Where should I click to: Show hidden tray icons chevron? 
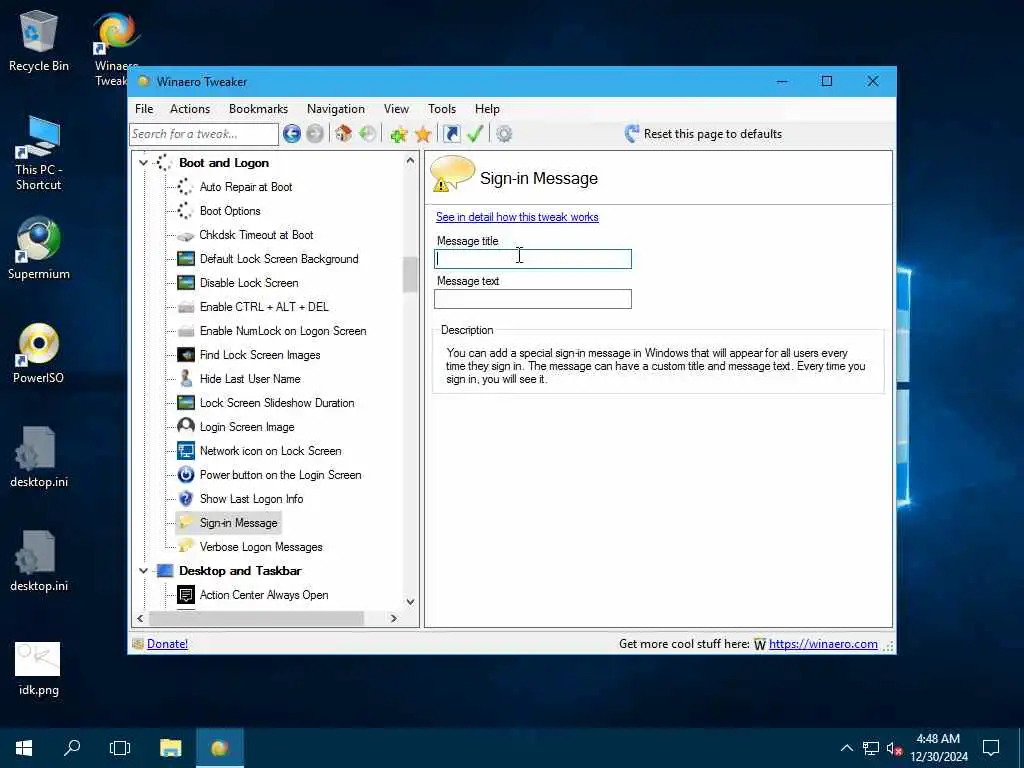[846, 748]
